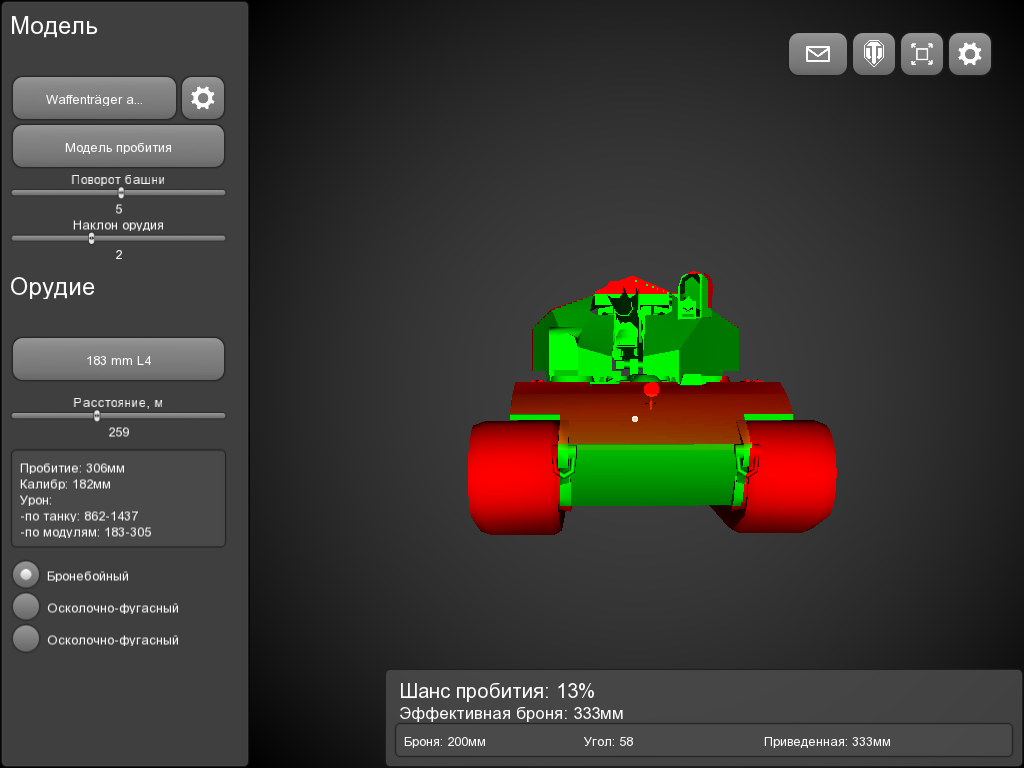Click the Пробитие: 306мм text
This screenshot has width=1024, height=768.
(72, 468)
